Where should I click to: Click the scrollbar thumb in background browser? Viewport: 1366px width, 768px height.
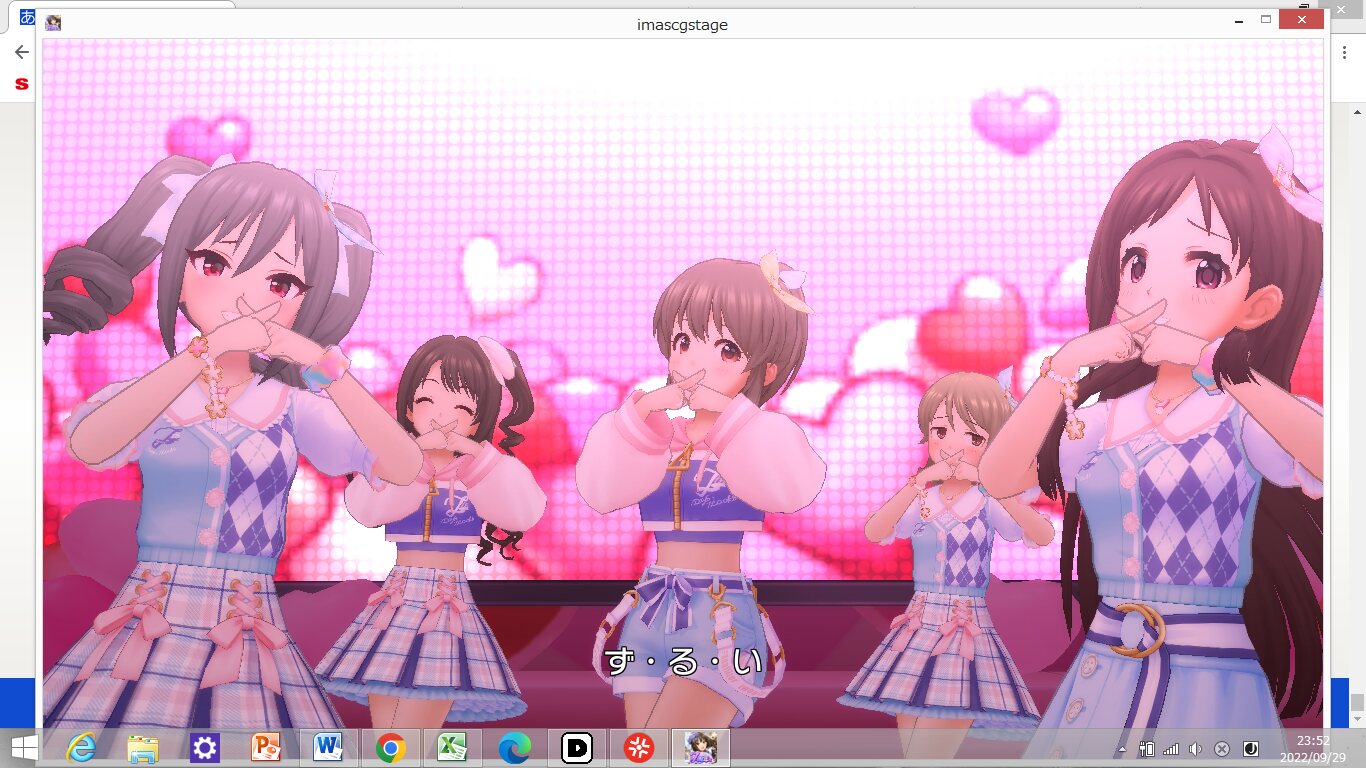click(1357, 703)
